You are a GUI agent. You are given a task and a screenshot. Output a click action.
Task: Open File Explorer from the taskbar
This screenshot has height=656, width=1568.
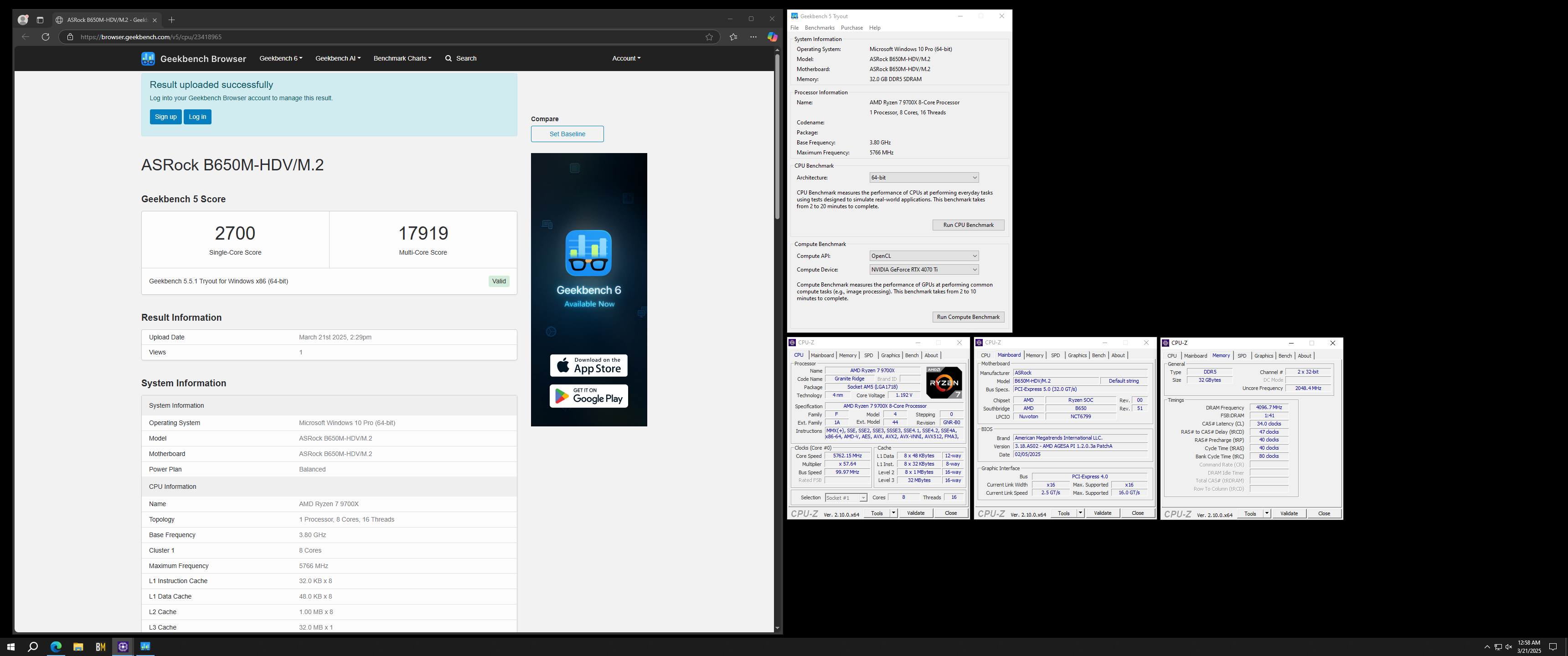point(78,647)
